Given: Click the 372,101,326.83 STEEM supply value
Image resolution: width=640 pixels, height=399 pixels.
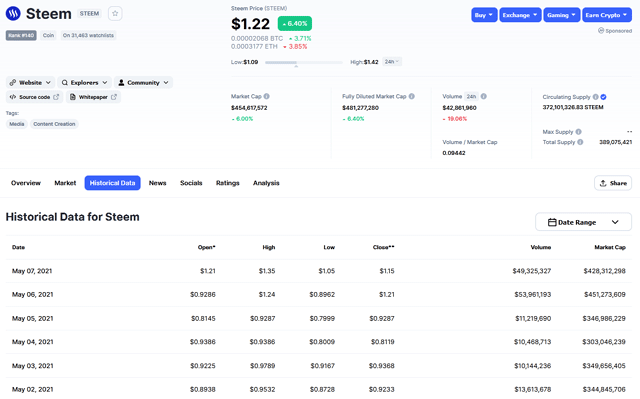Looking at the screenshot, I should (x=573, y=107).
